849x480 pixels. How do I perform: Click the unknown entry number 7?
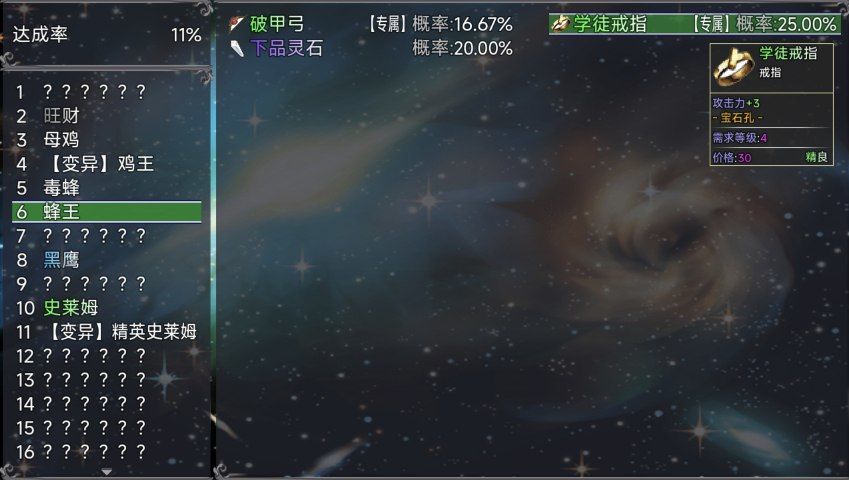(107, 235)
